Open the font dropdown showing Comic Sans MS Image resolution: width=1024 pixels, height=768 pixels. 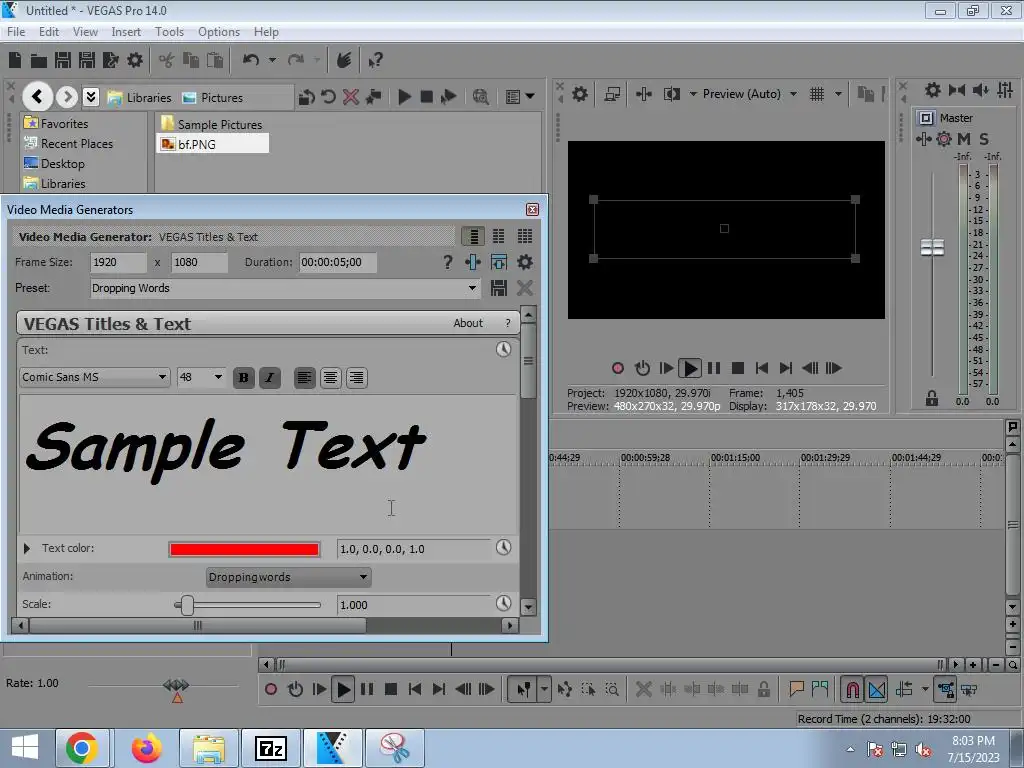pos(95,377)
